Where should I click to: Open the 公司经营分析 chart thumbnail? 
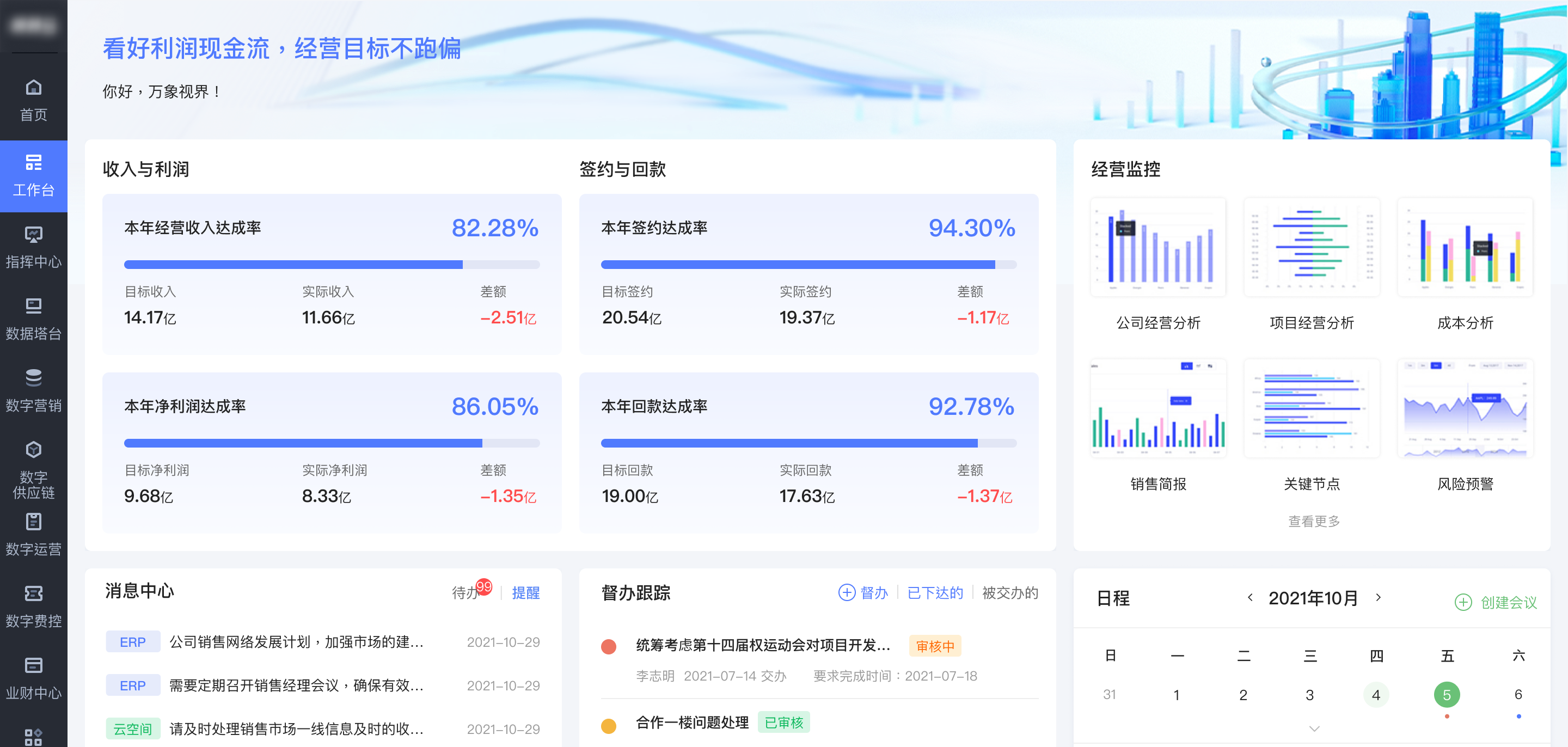1157,247
